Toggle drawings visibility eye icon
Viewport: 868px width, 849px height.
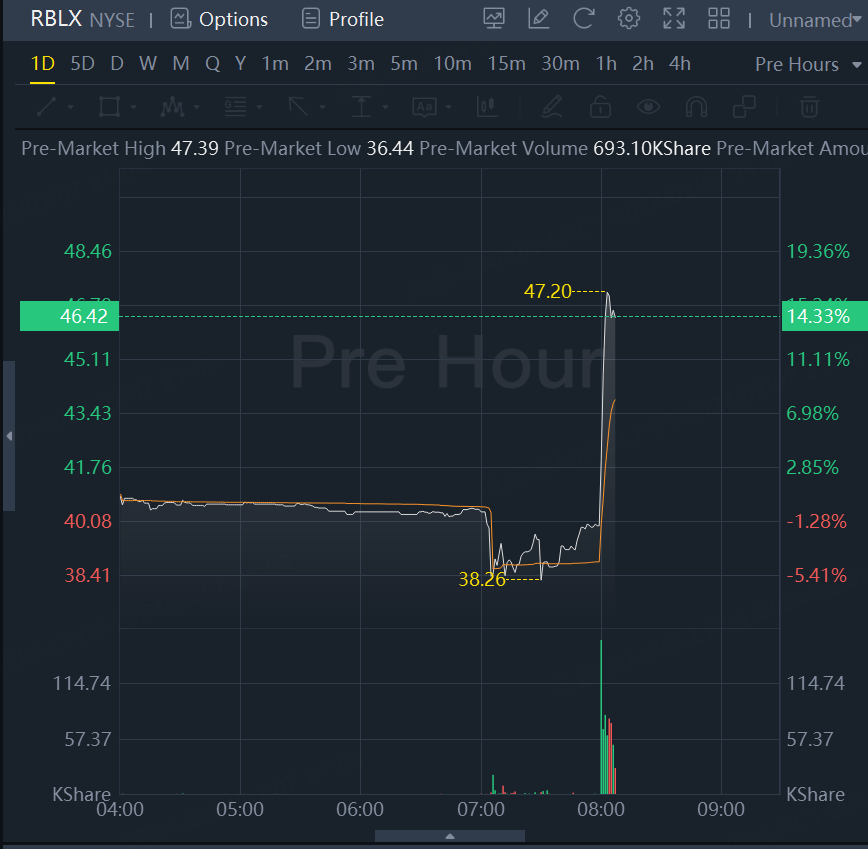pos(649,106)
